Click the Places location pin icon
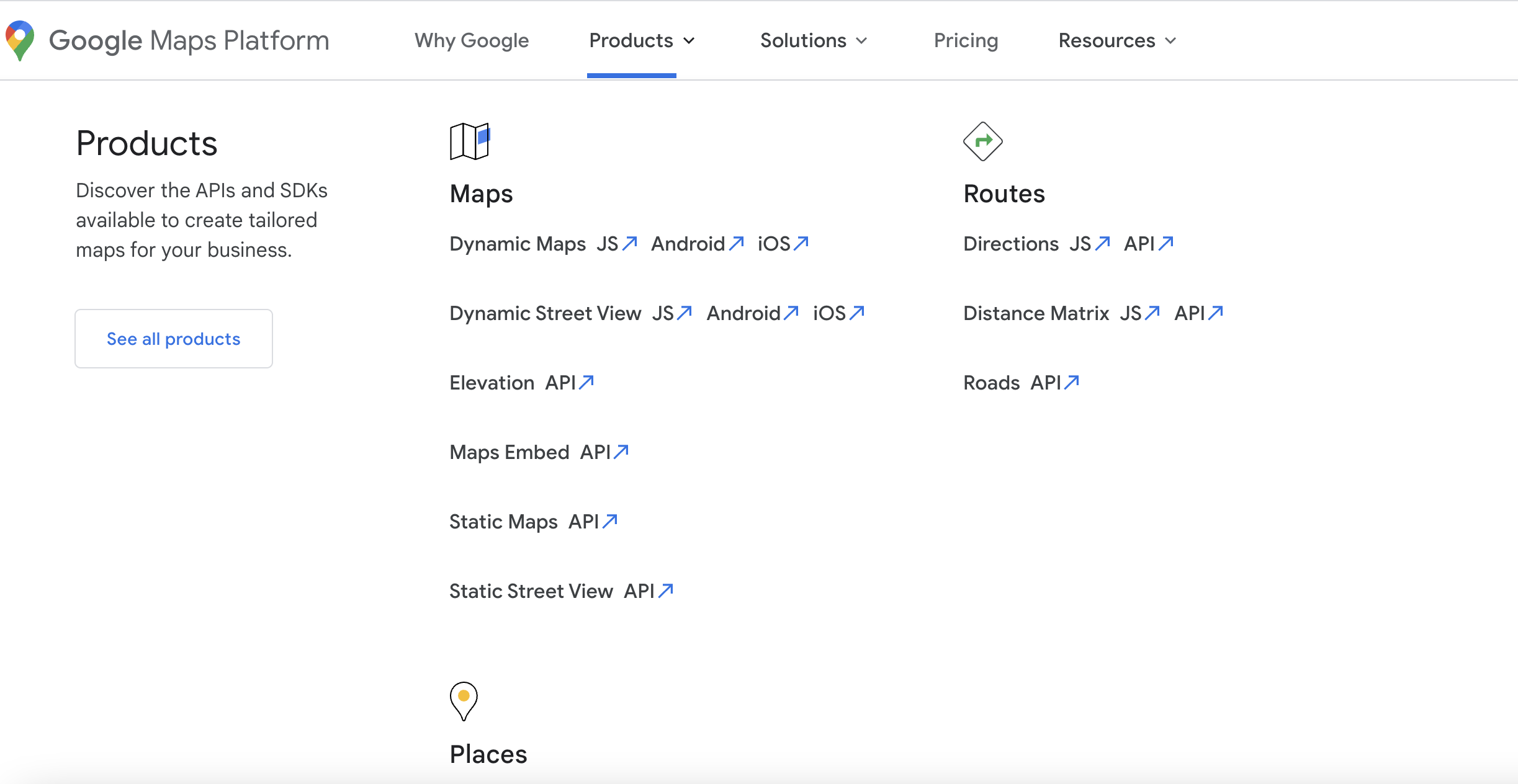1518x784 pixels. (464, 701)
